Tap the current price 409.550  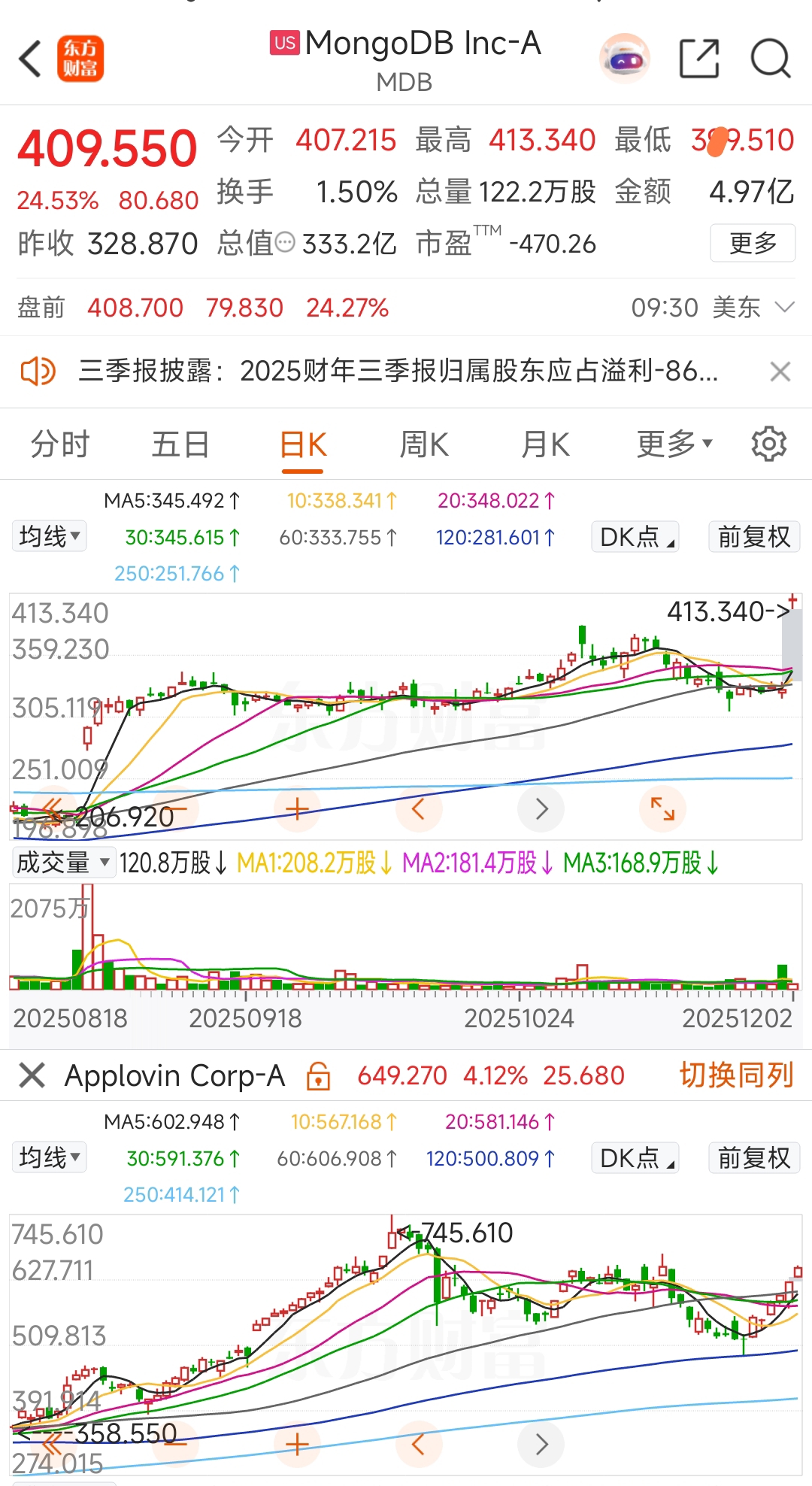tap(108, 149)
